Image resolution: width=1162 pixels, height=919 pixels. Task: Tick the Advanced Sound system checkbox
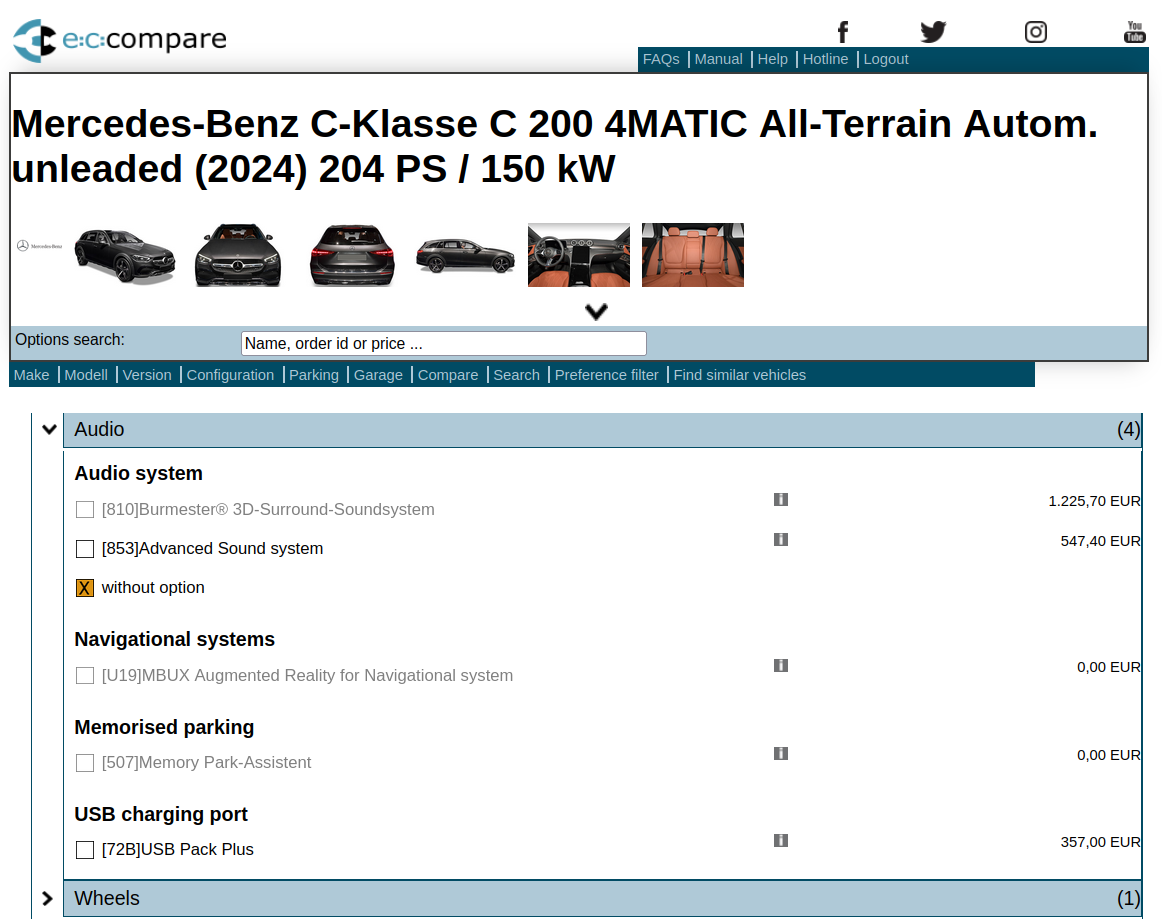tap(85, 548)
